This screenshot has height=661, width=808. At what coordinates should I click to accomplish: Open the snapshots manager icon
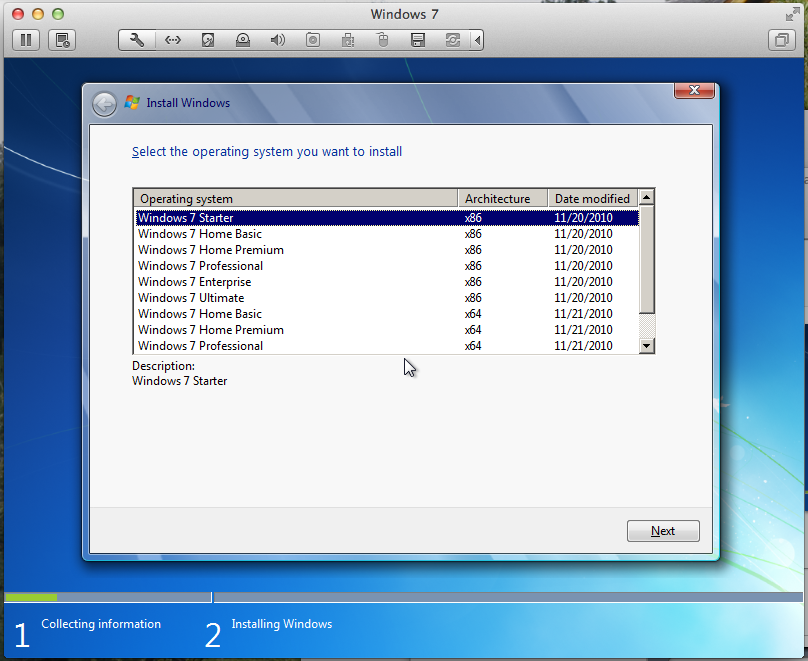62,40
